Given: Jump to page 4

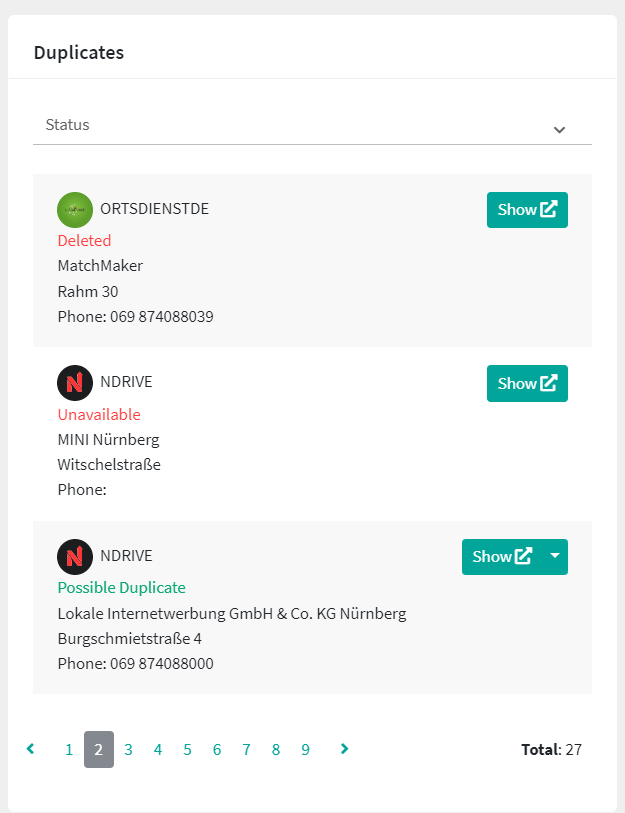Looking at the screenshot, I should point(158,750).
